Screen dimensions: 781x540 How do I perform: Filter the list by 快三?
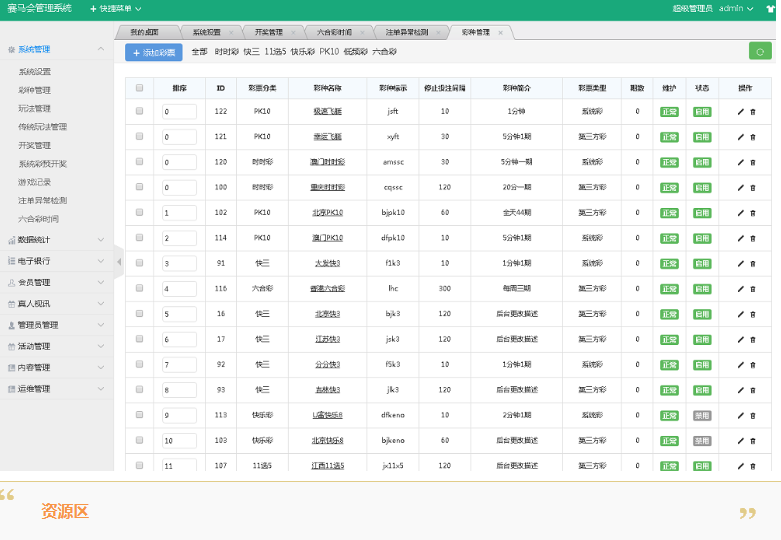point(252,52)
